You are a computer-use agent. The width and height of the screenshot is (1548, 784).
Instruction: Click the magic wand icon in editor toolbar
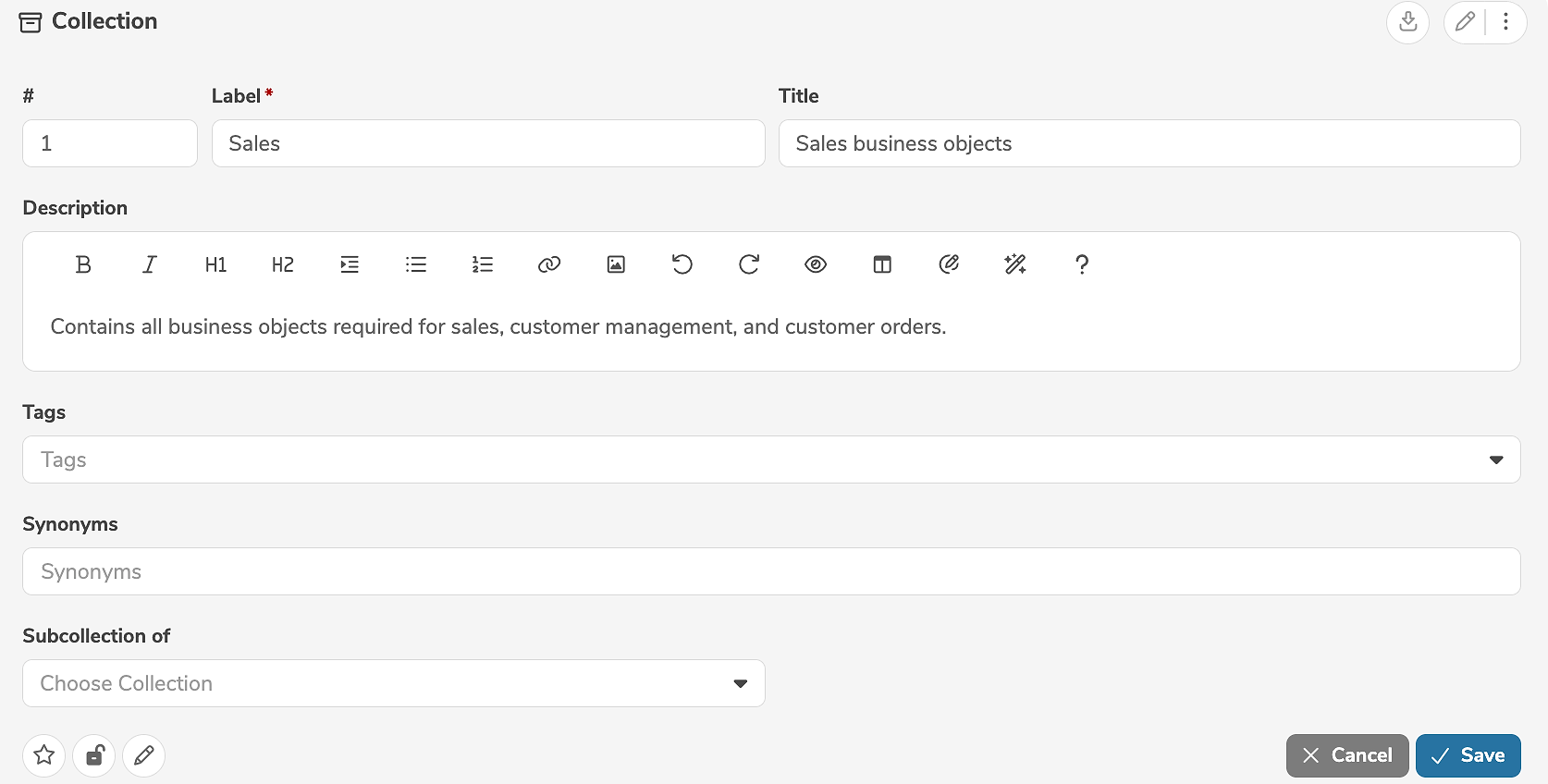1015,265
